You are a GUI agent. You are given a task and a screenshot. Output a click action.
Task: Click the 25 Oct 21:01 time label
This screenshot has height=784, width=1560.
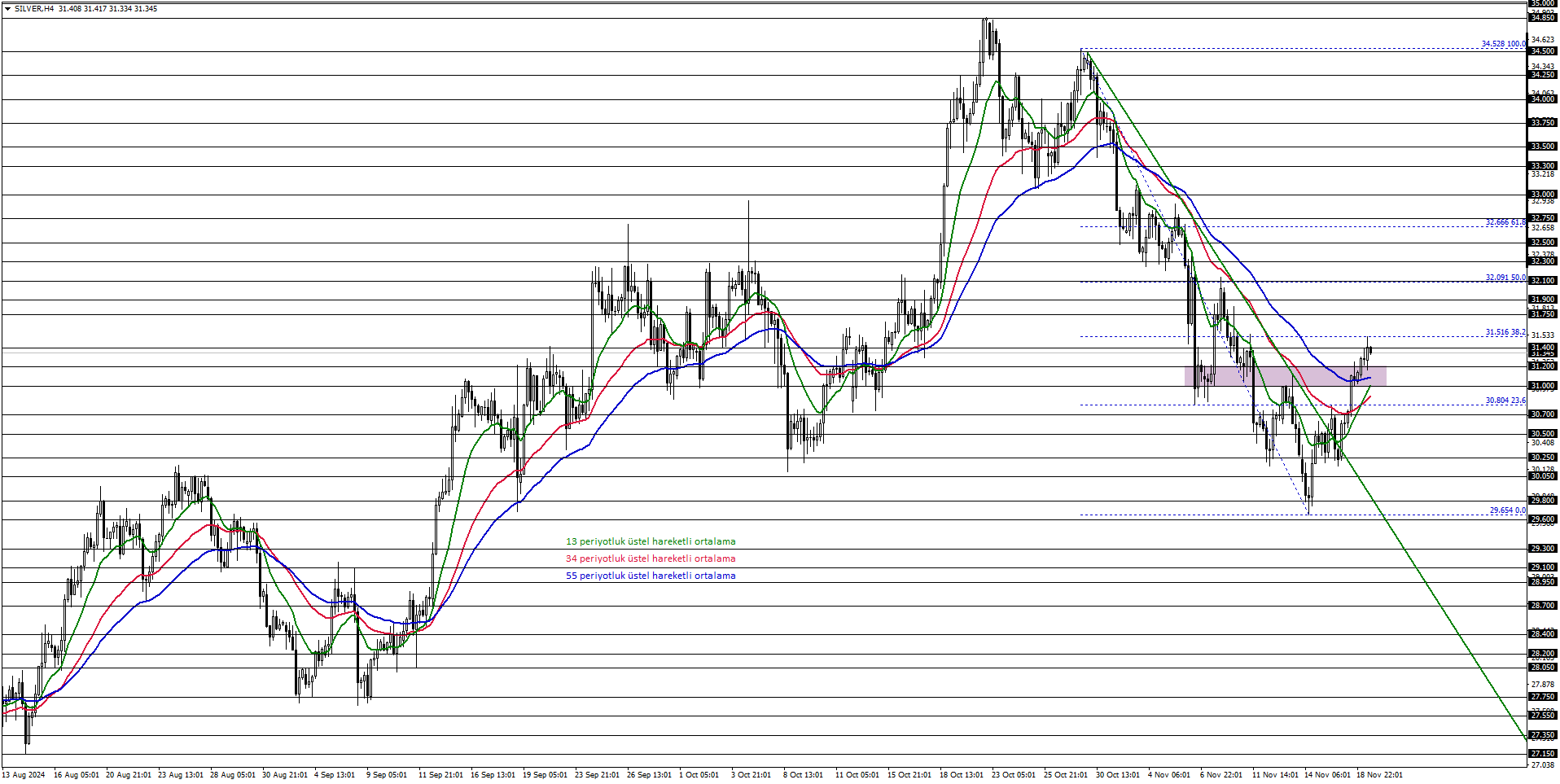click(x=1066, y=775)
